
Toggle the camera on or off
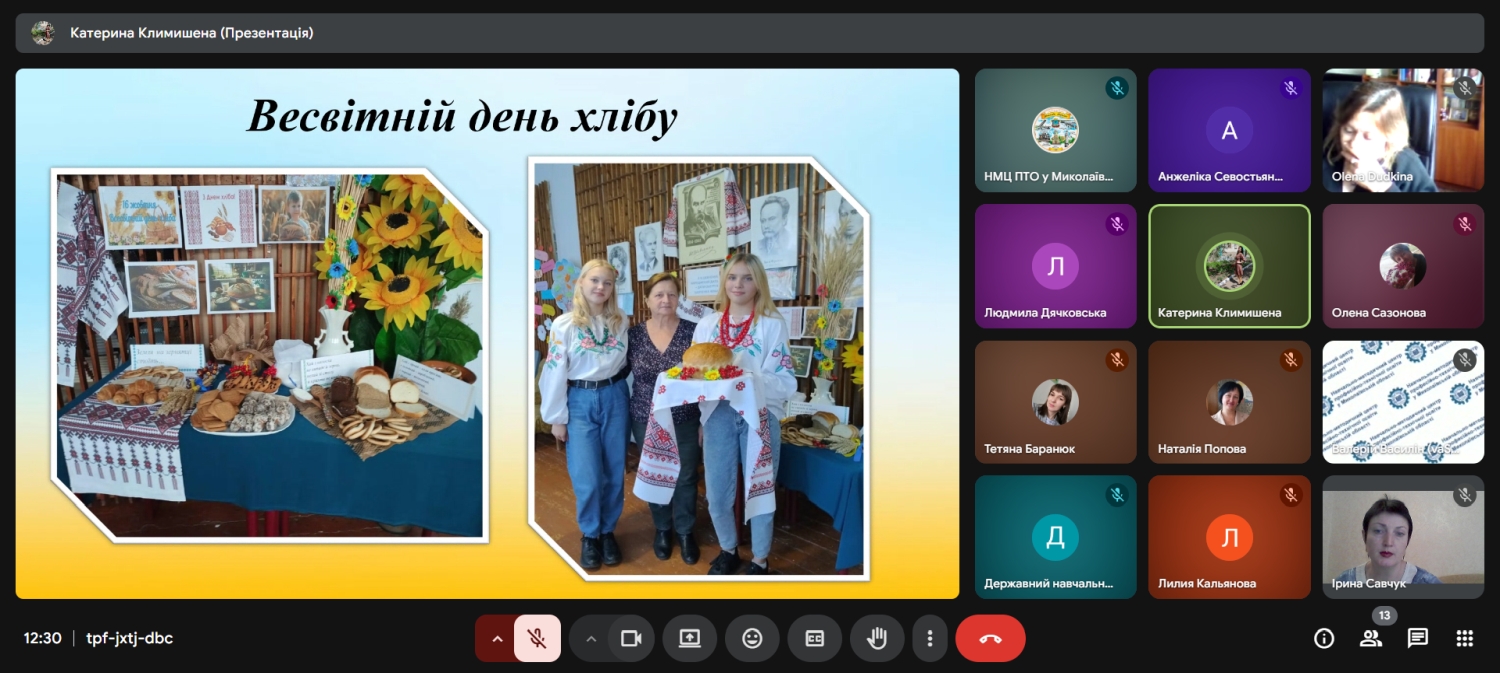(x=631, y=638)
